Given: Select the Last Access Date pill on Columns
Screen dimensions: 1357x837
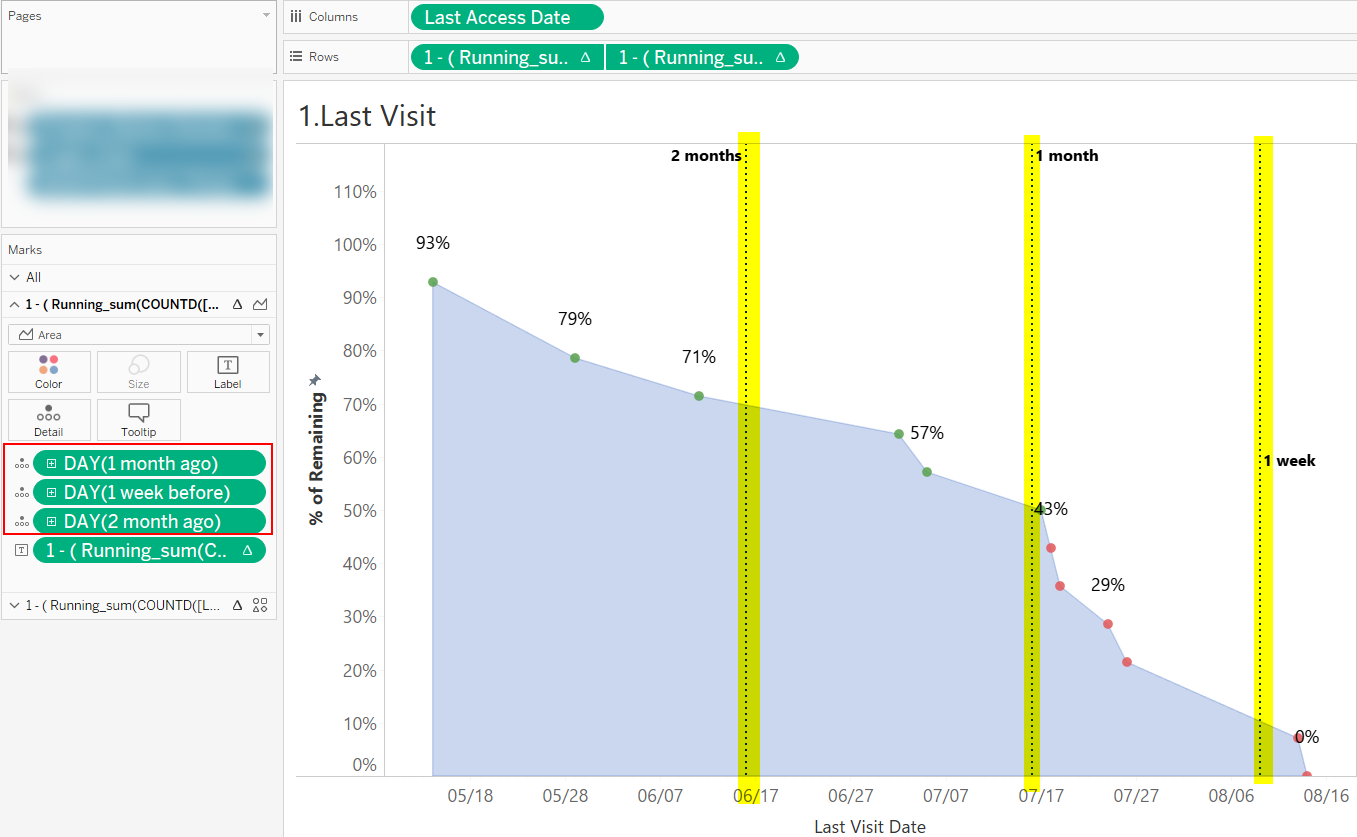Looking at the screenshot, I should (x=506, y=17).
